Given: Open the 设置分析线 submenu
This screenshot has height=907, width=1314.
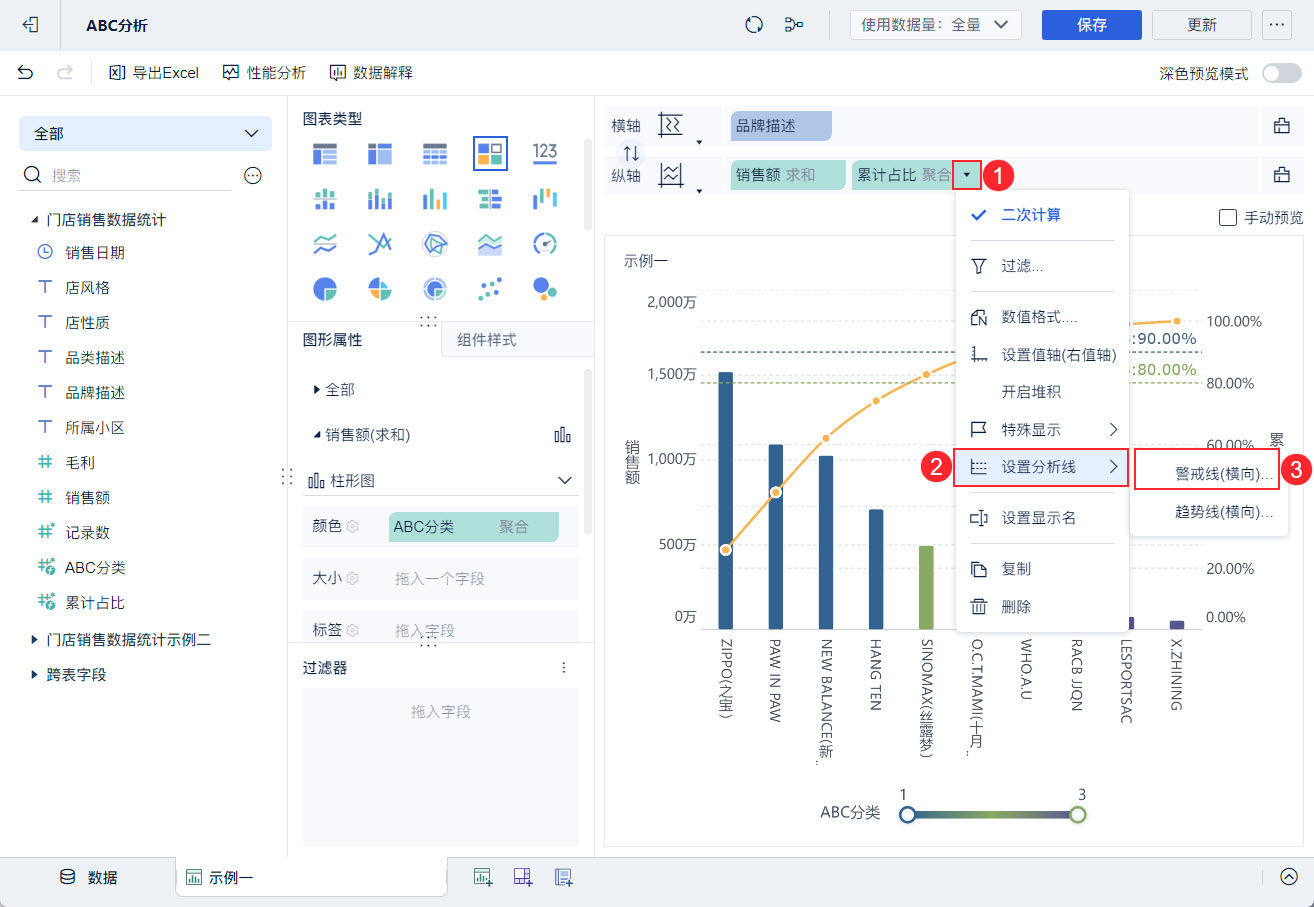Looking at the screenshot, I should tap(1042, 466).
